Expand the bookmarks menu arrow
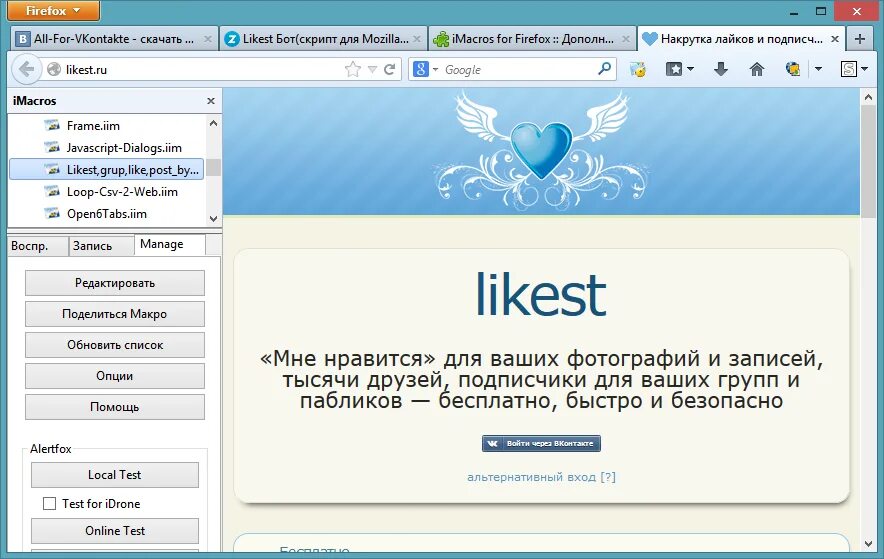This screenshot has height=559, width=884. click(690, 69)
